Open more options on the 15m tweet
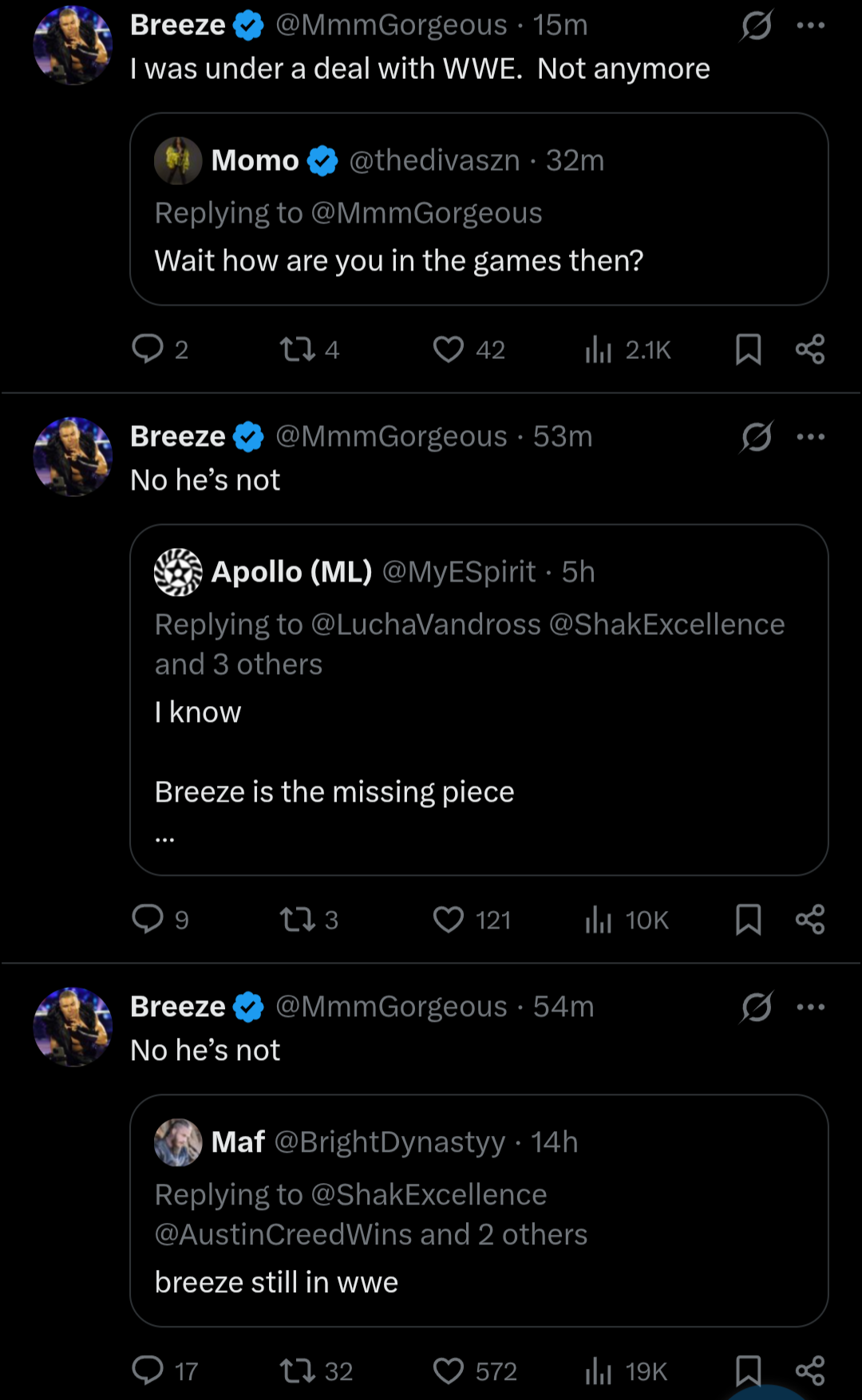Image resolution: width=862 pixels, height=1400 pixels. coord(811,26)
